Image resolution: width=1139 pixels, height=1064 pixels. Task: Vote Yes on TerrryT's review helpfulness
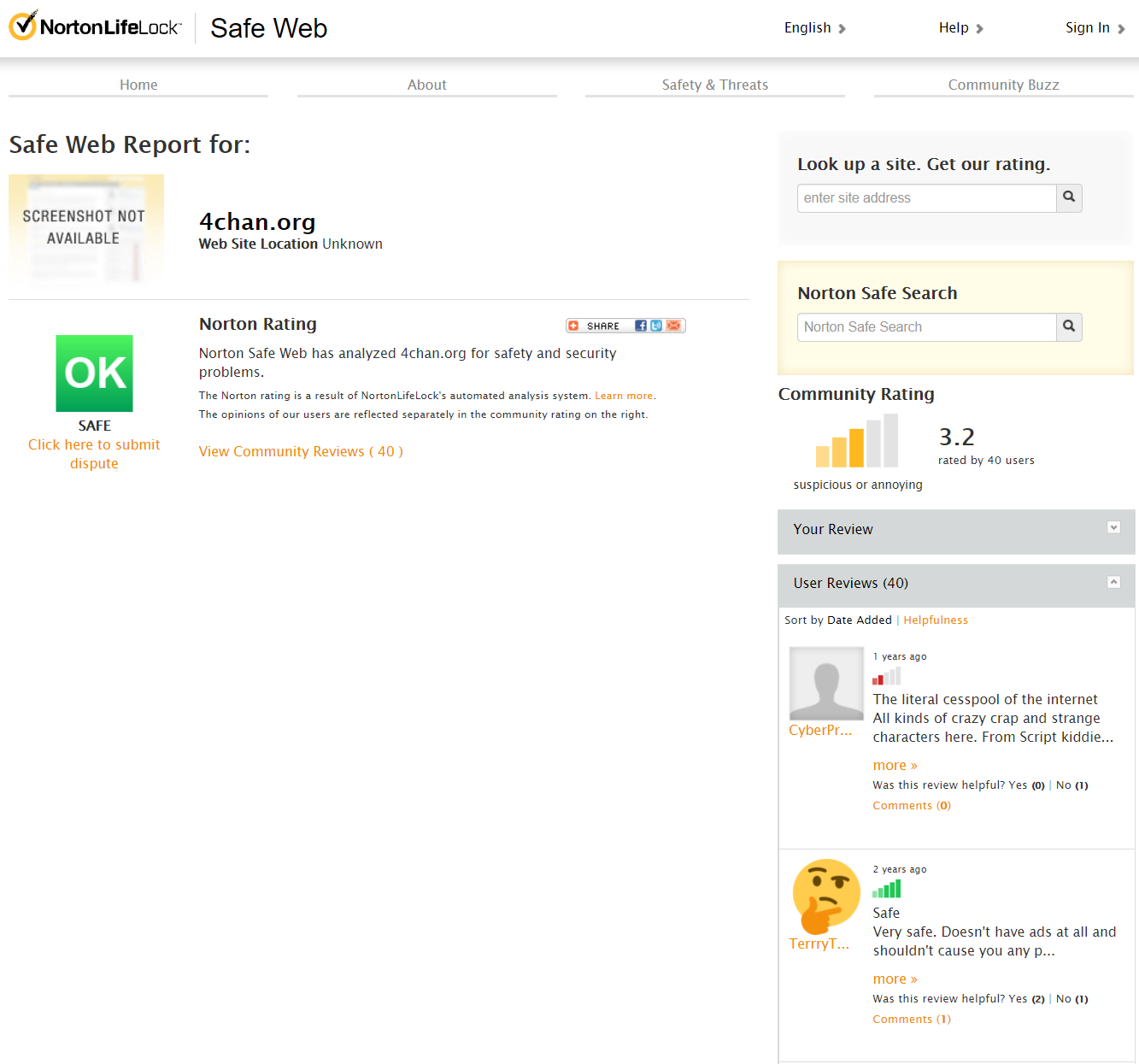point(1018,999)
